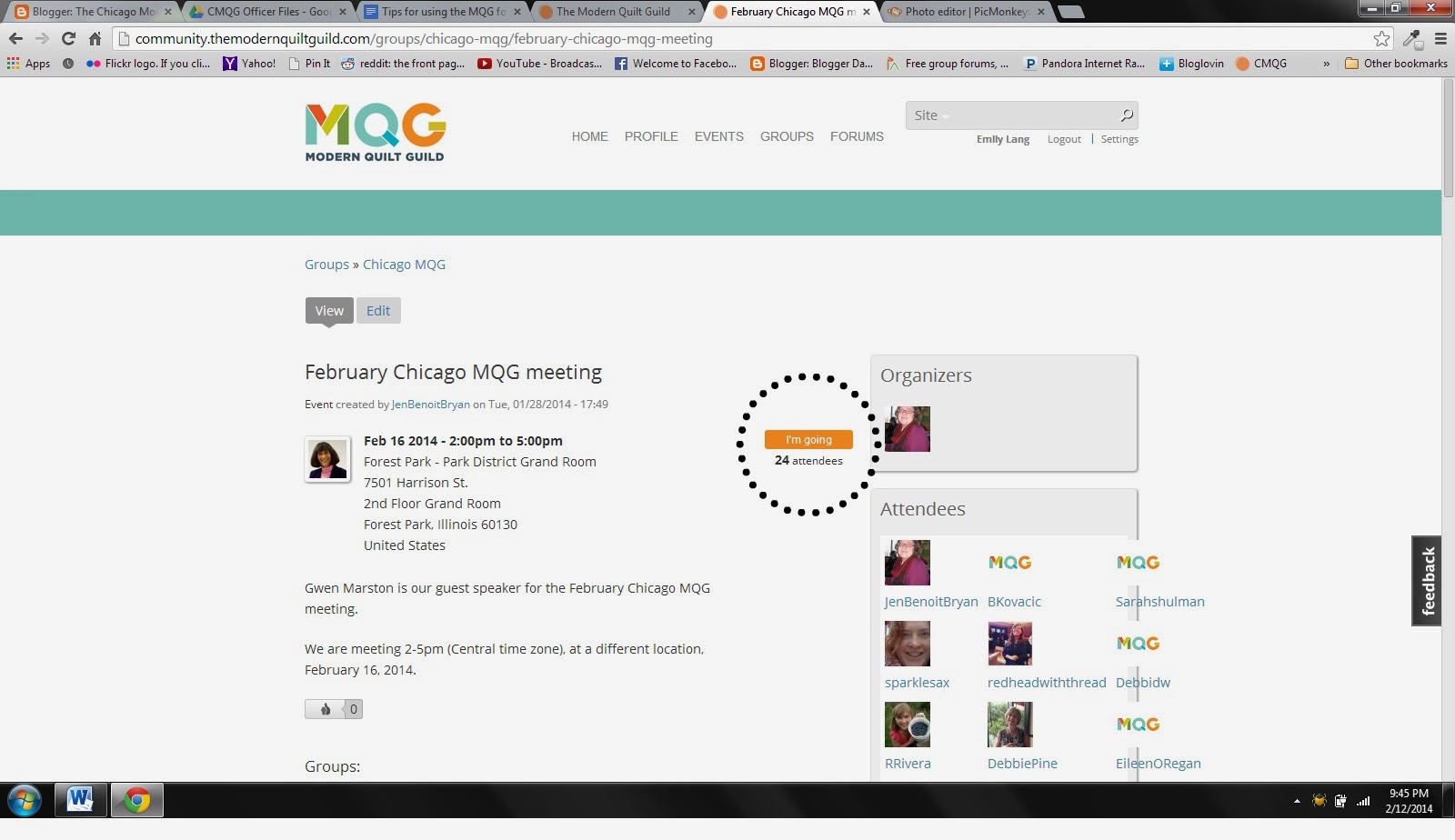Bookmark this page with the star

(x=1382, y=38)
